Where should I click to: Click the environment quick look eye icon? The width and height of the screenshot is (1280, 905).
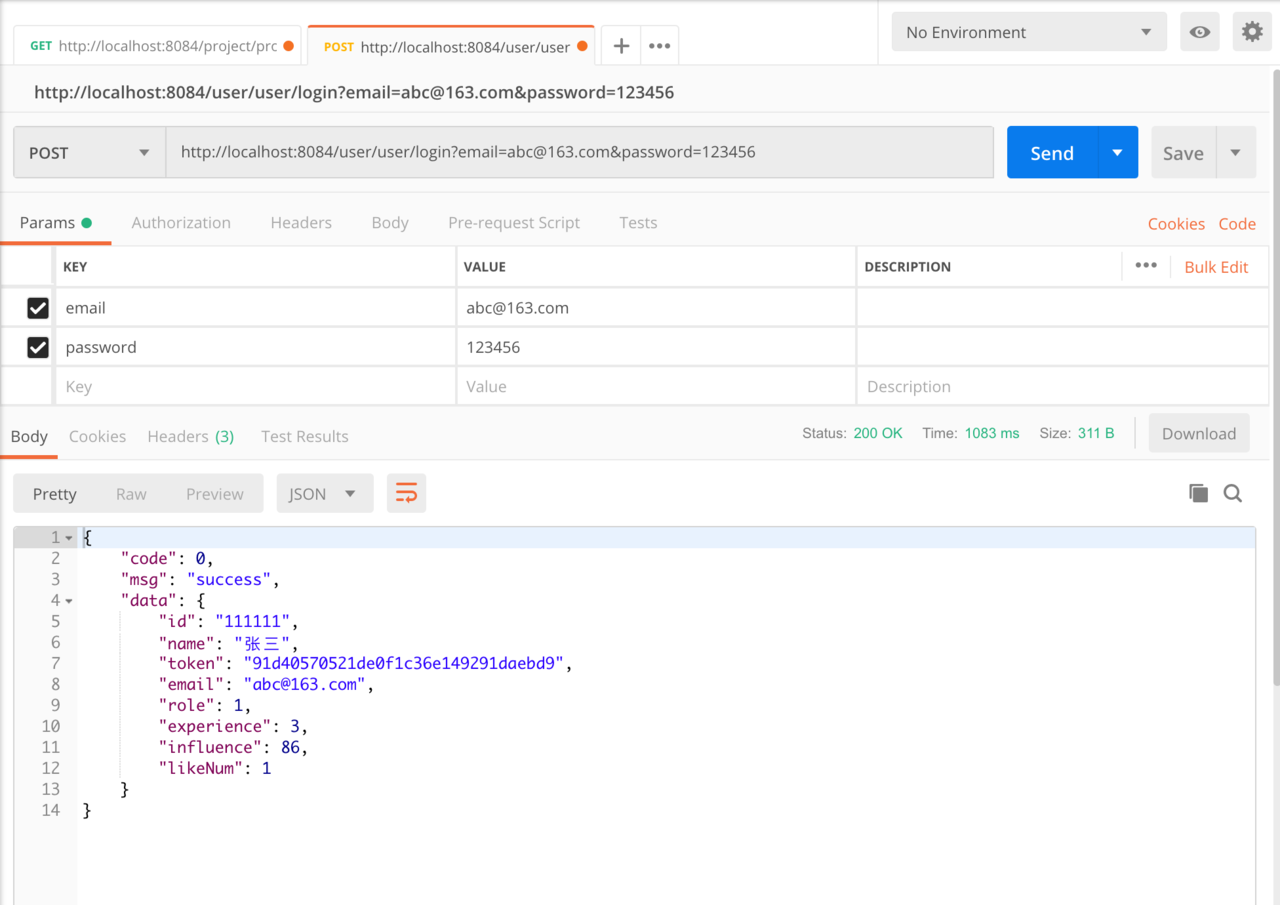pos(1200,32)
